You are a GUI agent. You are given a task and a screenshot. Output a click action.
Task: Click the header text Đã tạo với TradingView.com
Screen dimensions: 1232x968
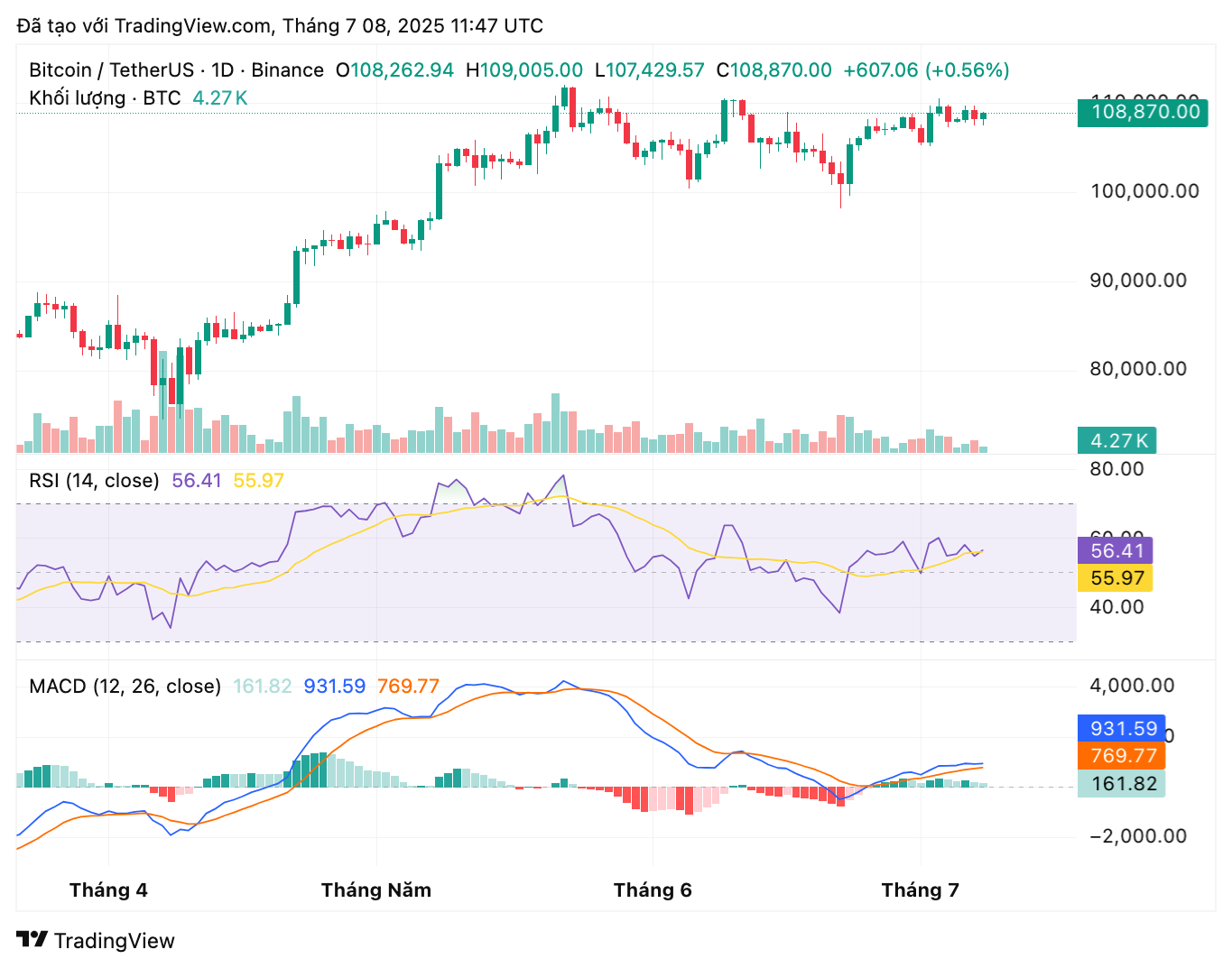coord(144,25)
